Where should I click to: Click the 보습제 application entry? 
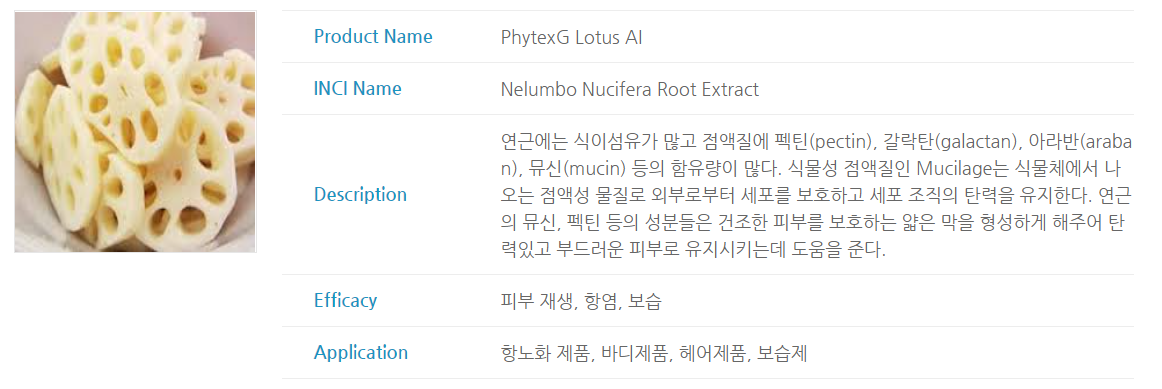point(784,353)
